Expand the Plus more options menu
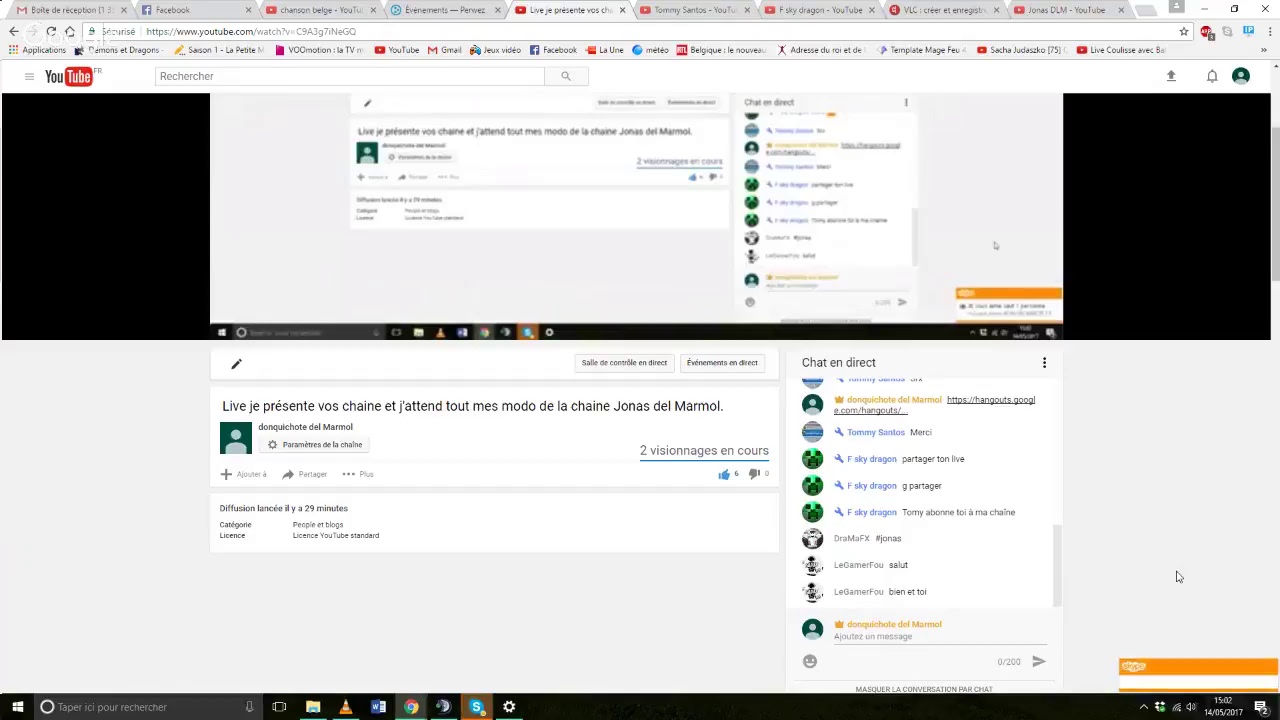Viewport: 1280px width, 720px height. click(x=358, y=474)
